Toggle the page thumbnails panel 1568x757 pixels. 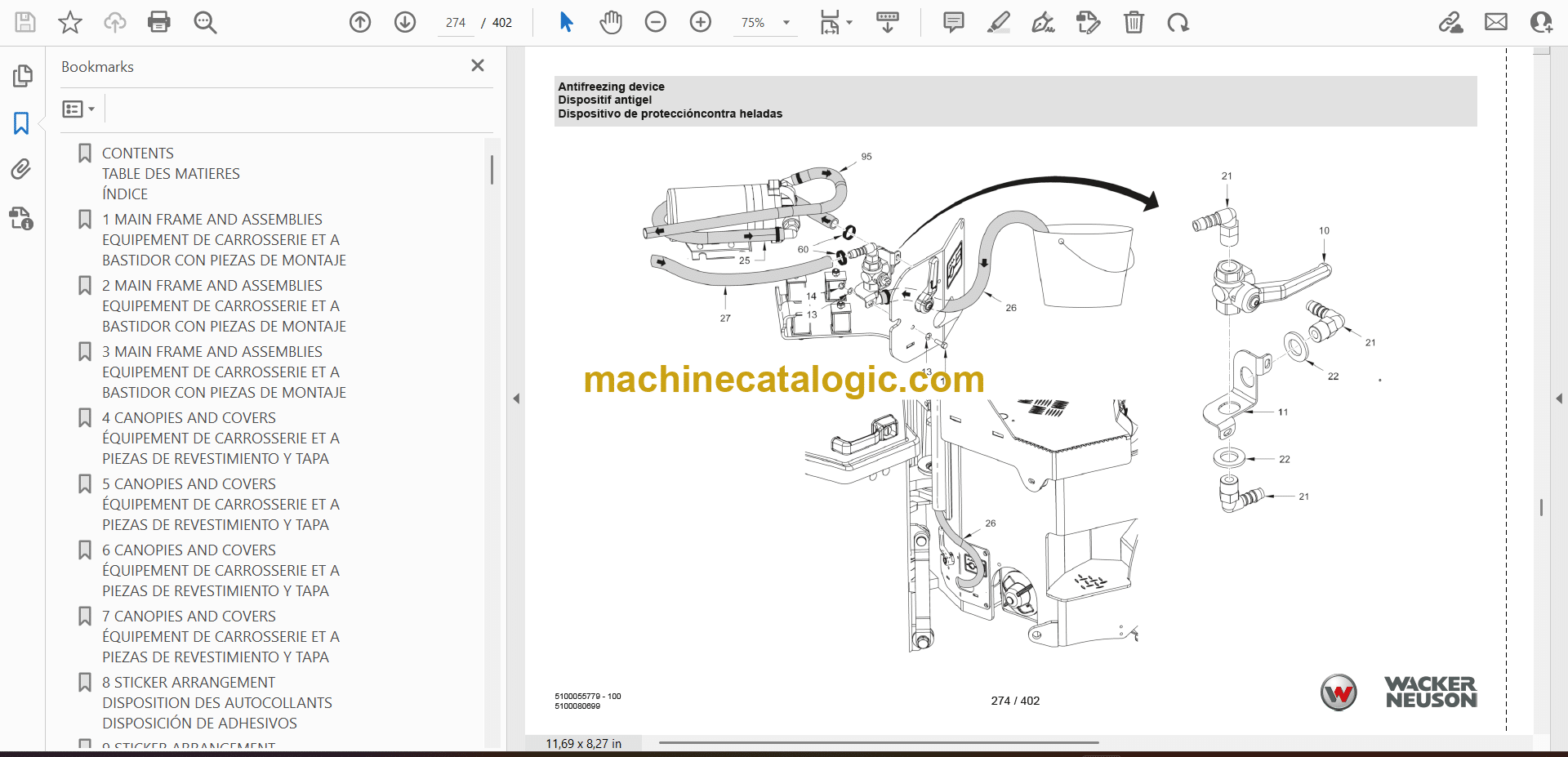[22, 76]
